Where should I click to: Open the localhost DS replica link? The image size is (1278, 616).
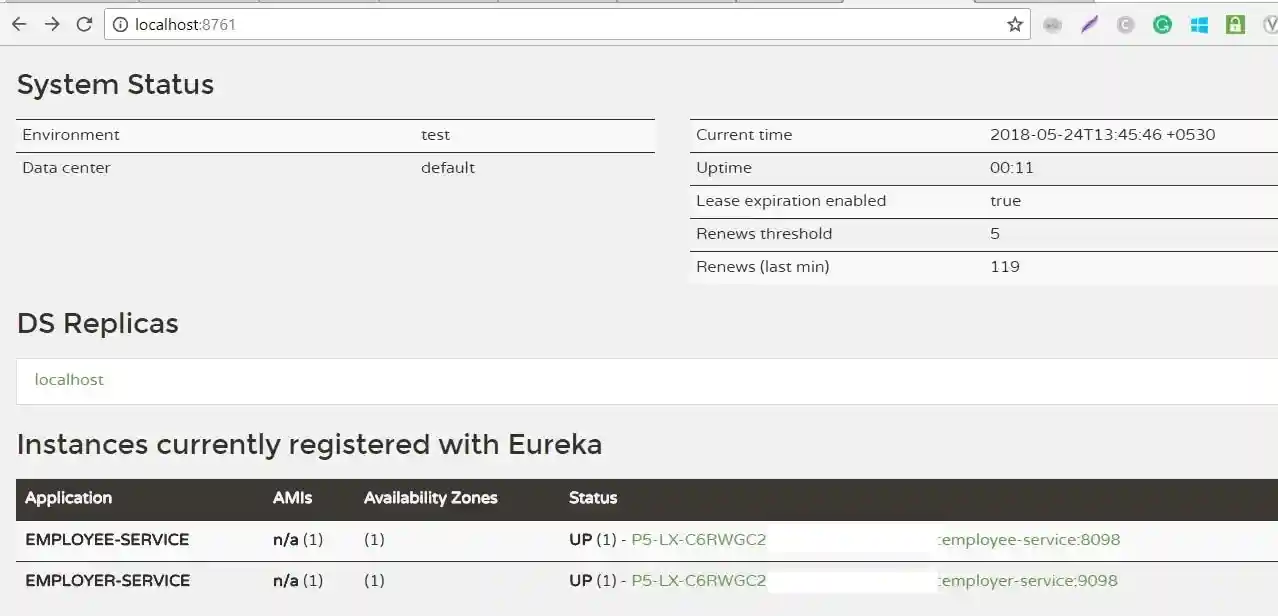tap(69, 380)
